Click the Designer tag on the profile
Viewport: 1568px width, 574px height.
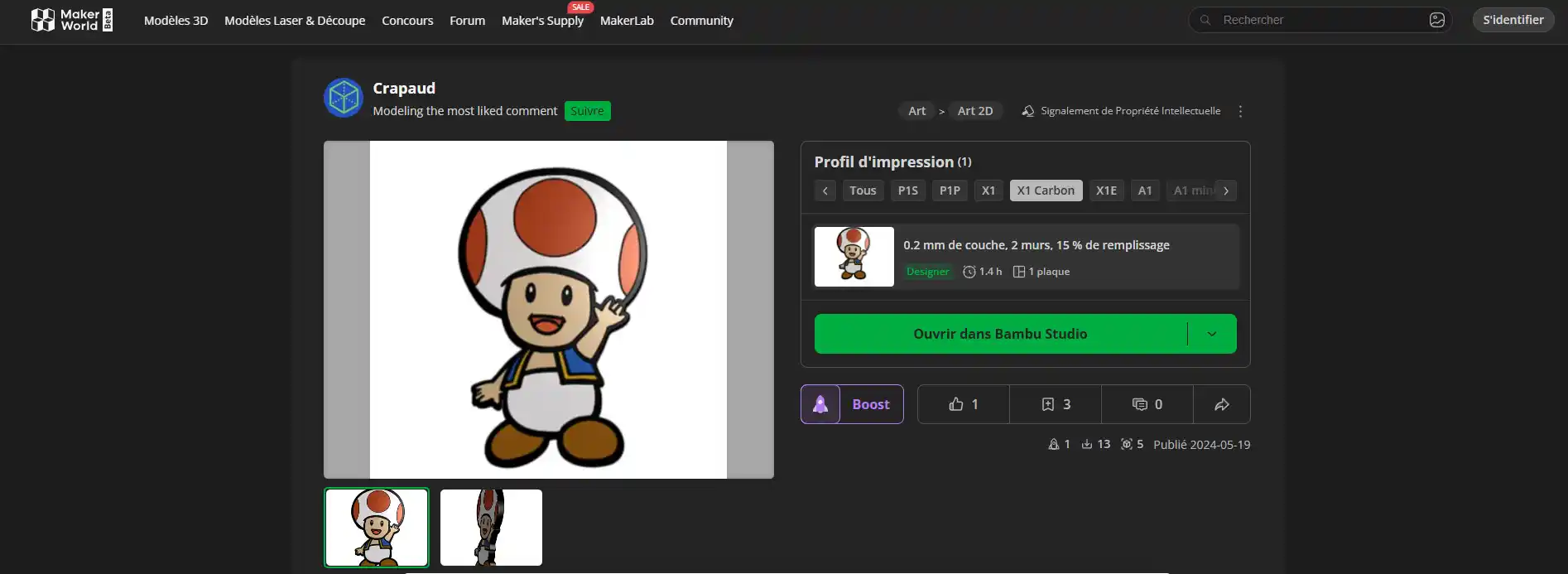click(x=927, y=272)
